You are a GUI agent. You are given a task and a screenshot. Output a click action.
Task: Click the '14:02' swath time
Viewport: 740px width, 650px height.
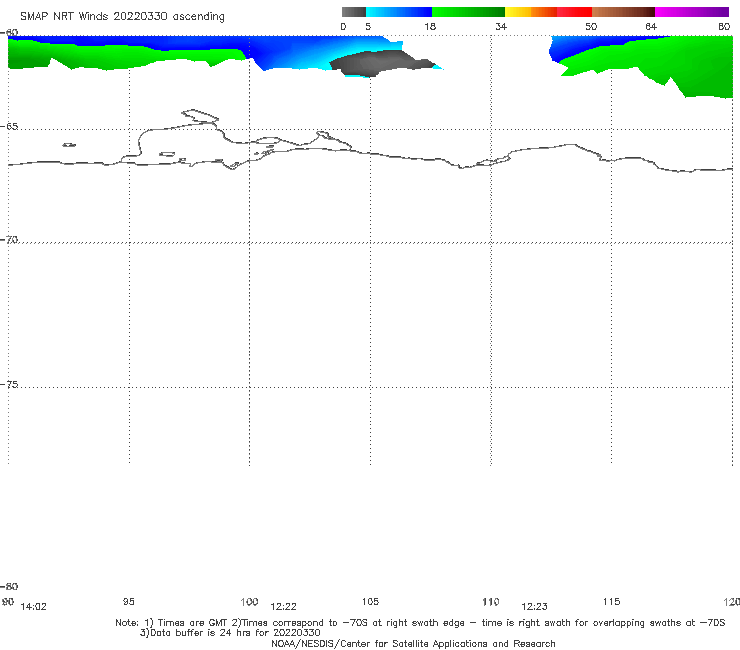[x=34, y=607]
